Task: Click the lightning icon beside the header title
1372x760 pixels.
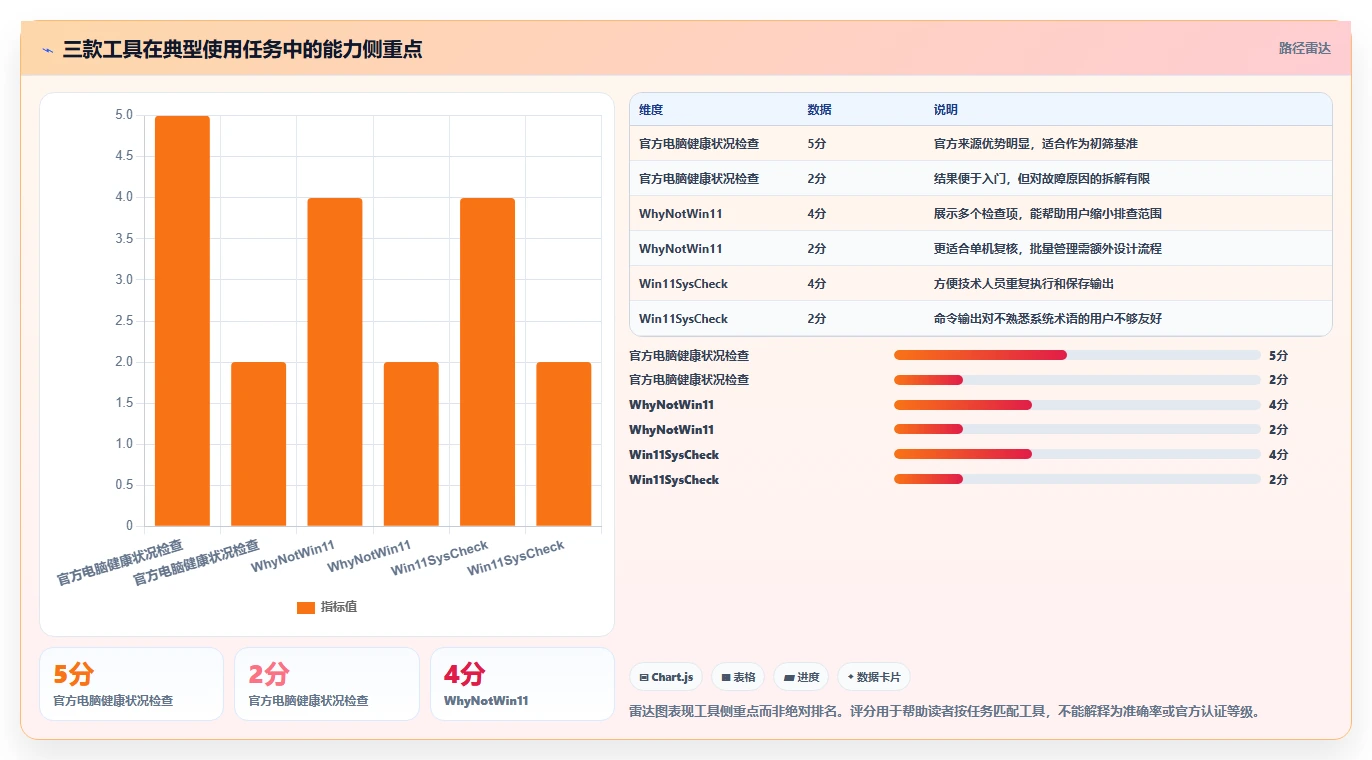Action: [47, 49]
